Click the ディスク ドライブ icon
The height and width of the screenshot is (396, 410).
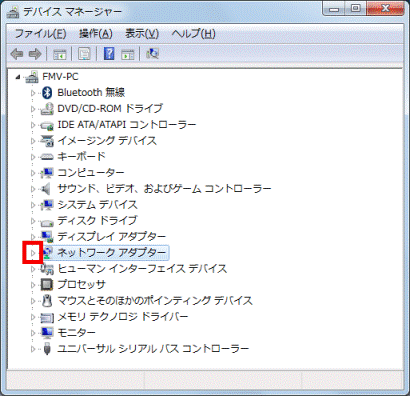[x=47, y=222]
